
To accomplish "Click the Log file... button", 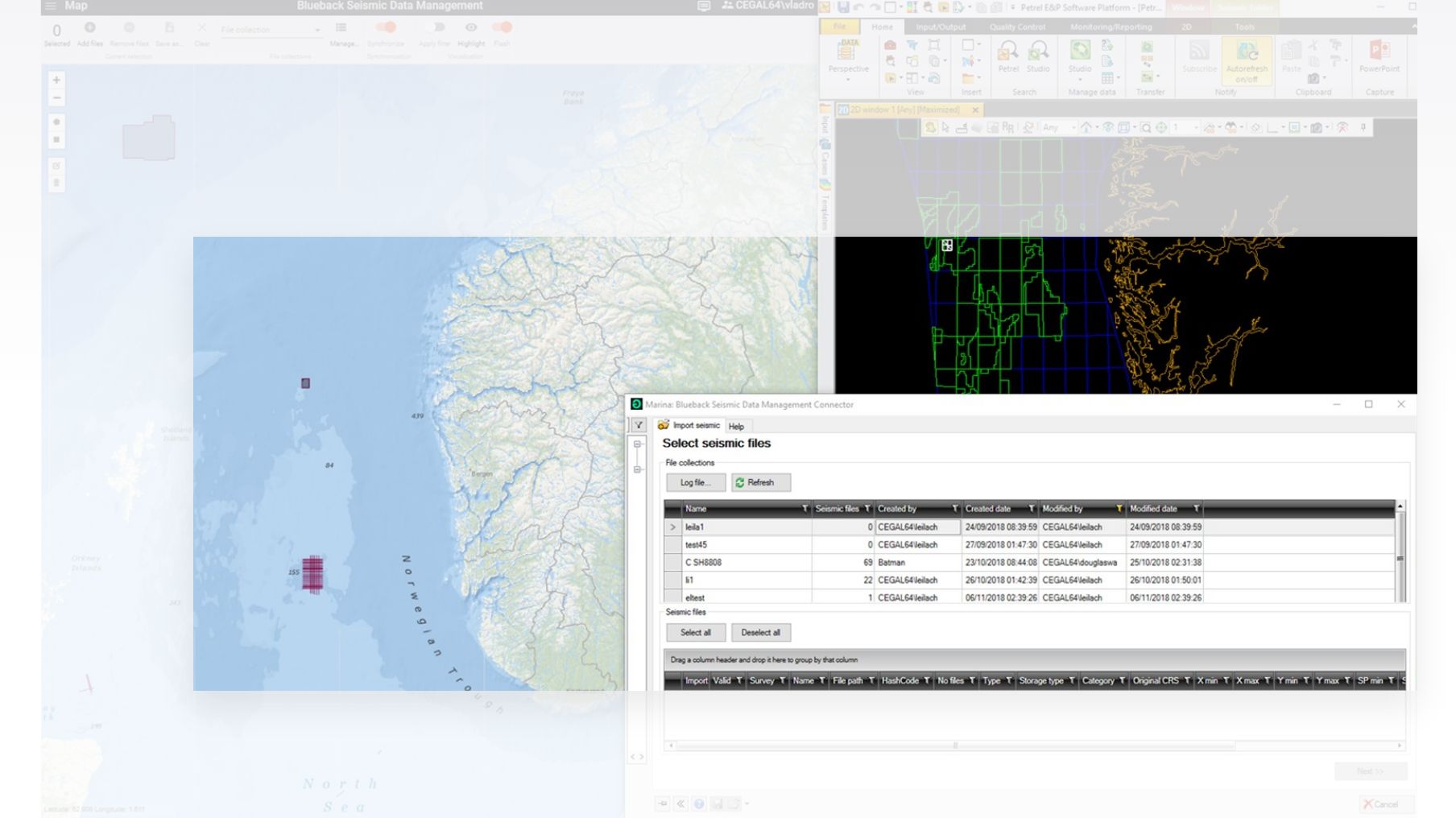I will click(x=696, y=482).
